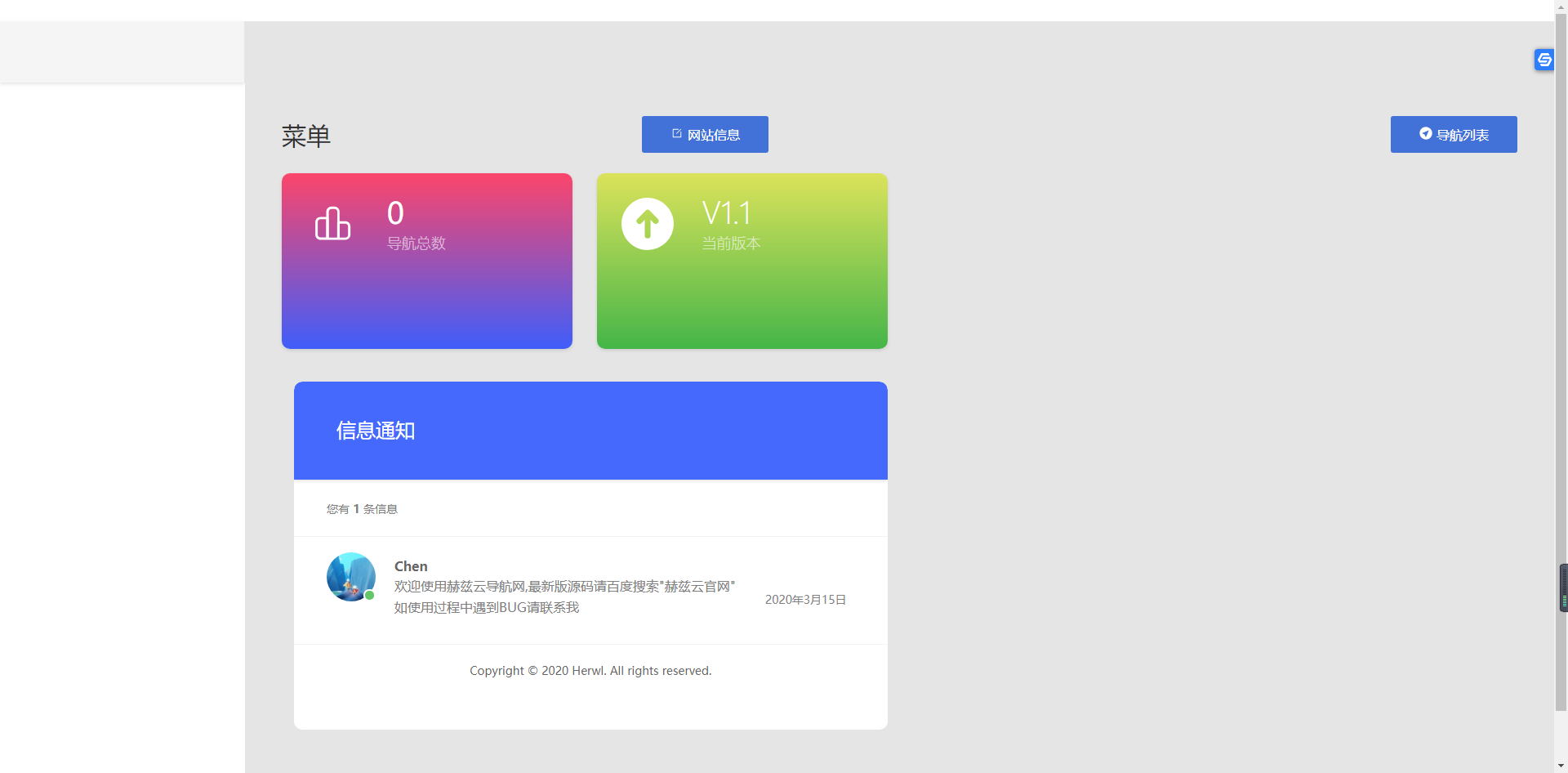Click the bar chart icon on the pink card

point(332,223)
